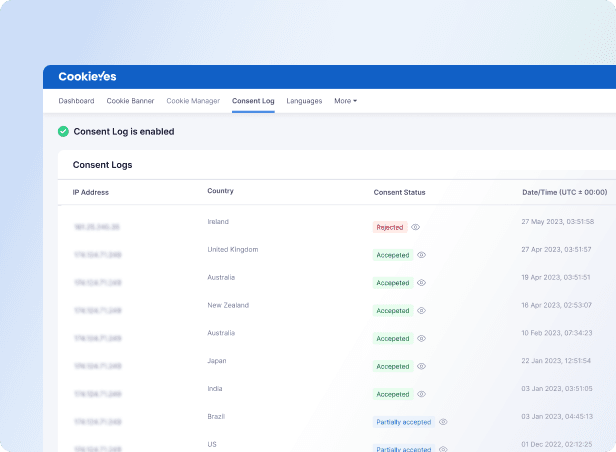Click the 22 Jan 2023, 12:51:54 timestamp
616x452 pixels.
coord(556,361)
